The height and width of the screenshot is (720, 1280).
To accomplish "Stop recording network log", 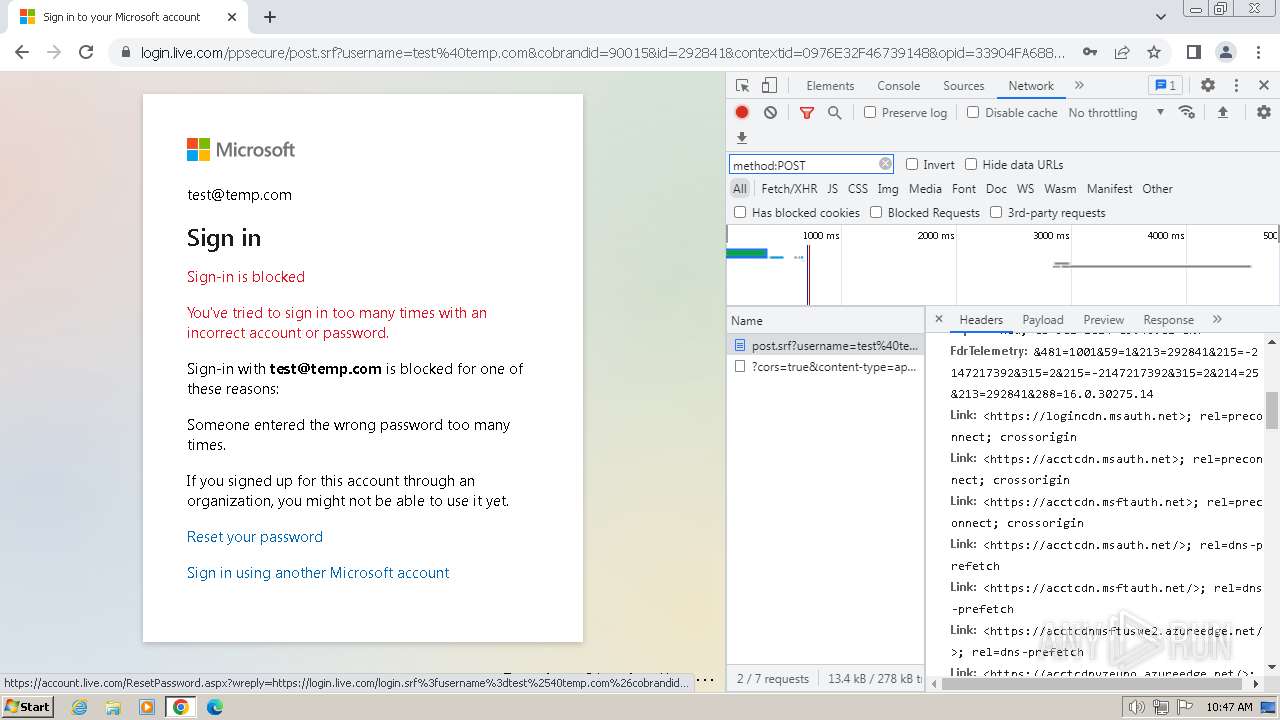I will tap(742, 113).
